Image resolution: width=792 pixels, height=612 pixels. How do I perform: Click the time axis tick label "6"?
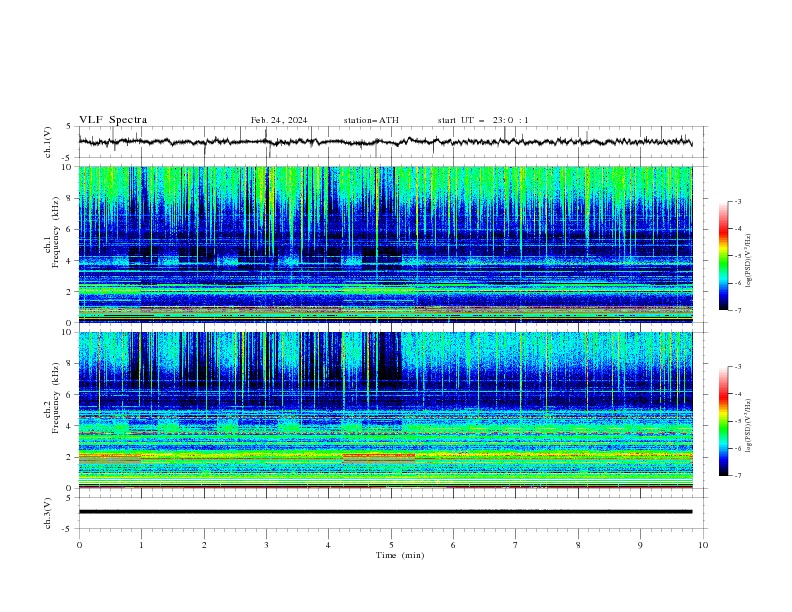(x=453, y=545)
